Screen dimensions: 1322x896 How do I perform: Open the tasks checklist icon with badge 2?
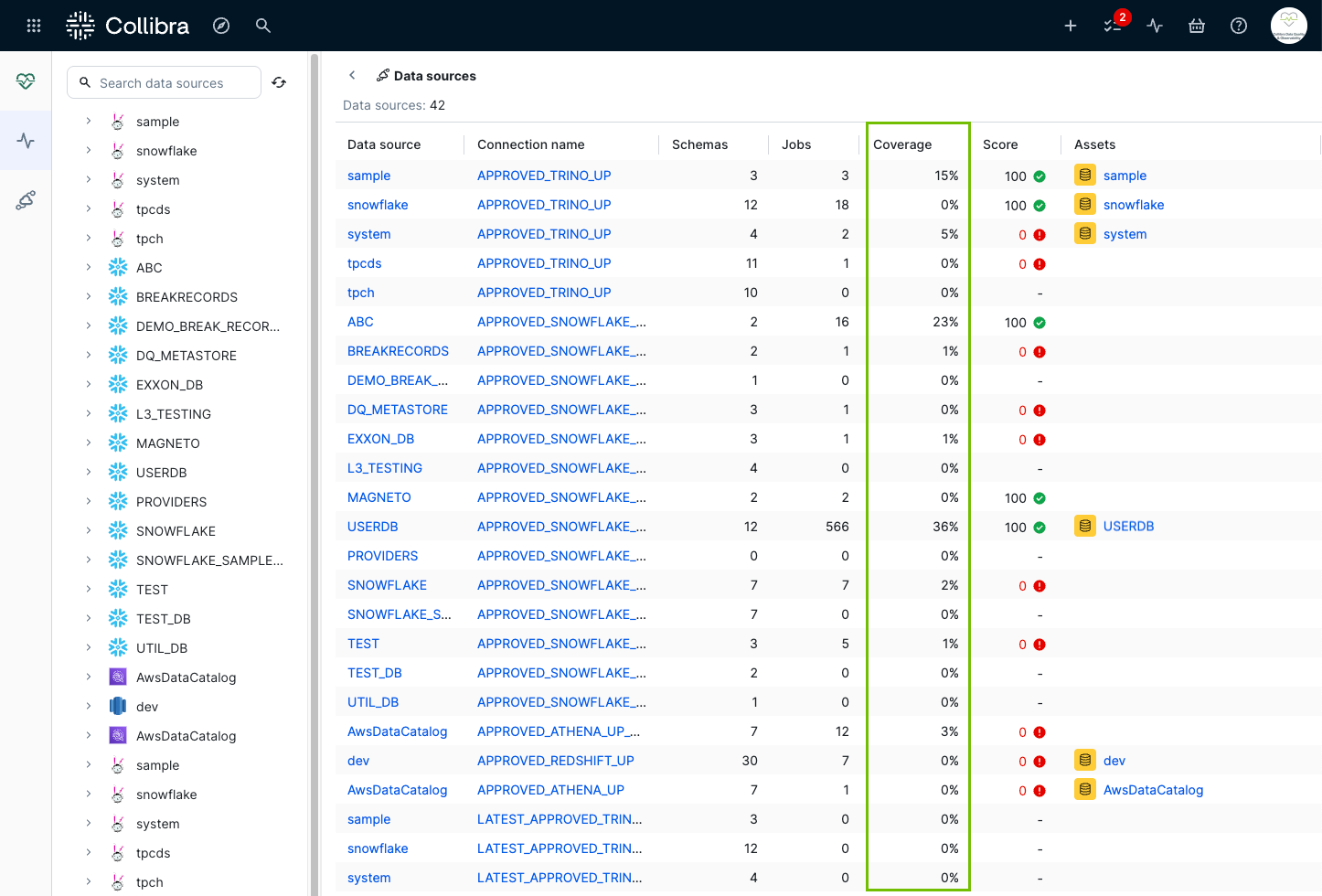tap(1111, 27)
